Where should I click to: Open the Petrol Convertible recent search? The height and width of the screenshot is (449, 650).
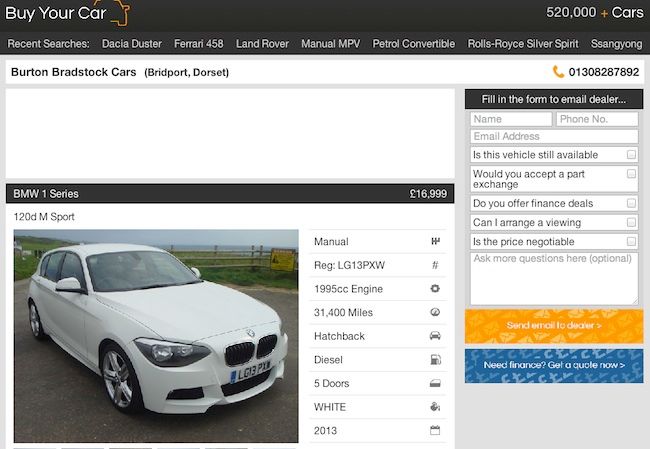pyautogui.click(x=414, y=44)
